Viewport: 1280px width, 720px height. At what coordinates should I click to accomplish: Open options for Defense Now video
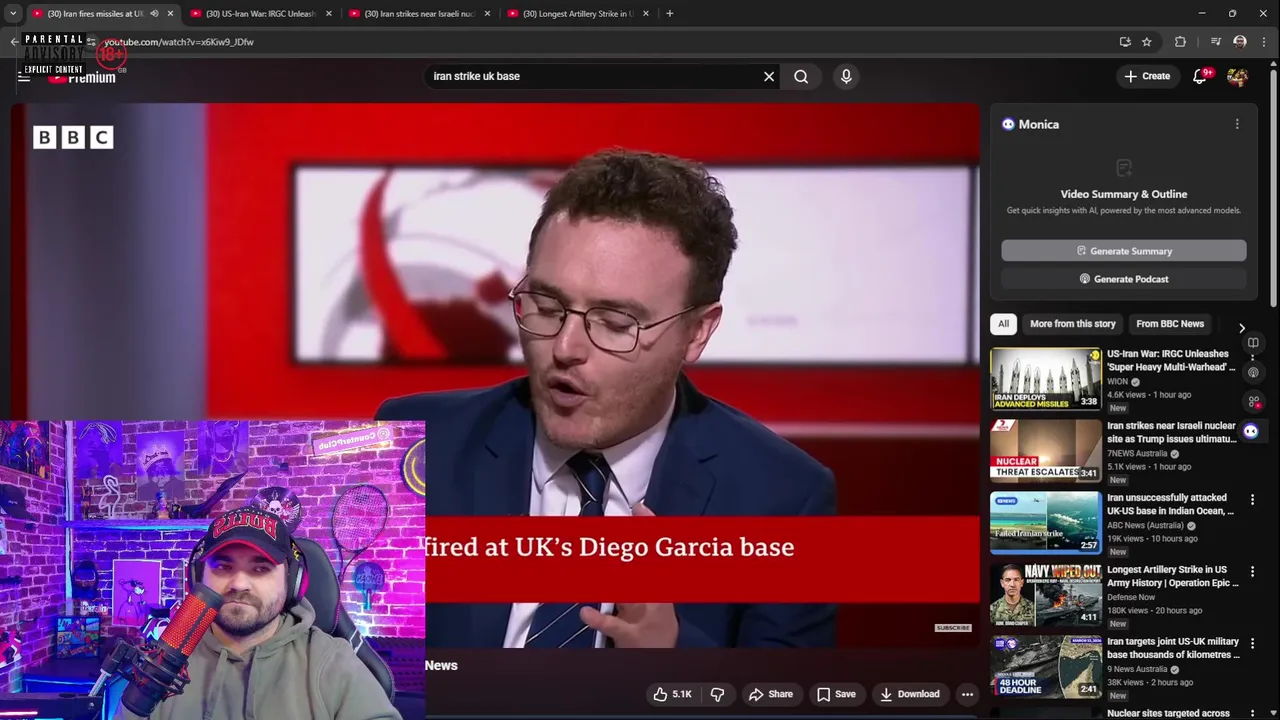(1252, 571)
